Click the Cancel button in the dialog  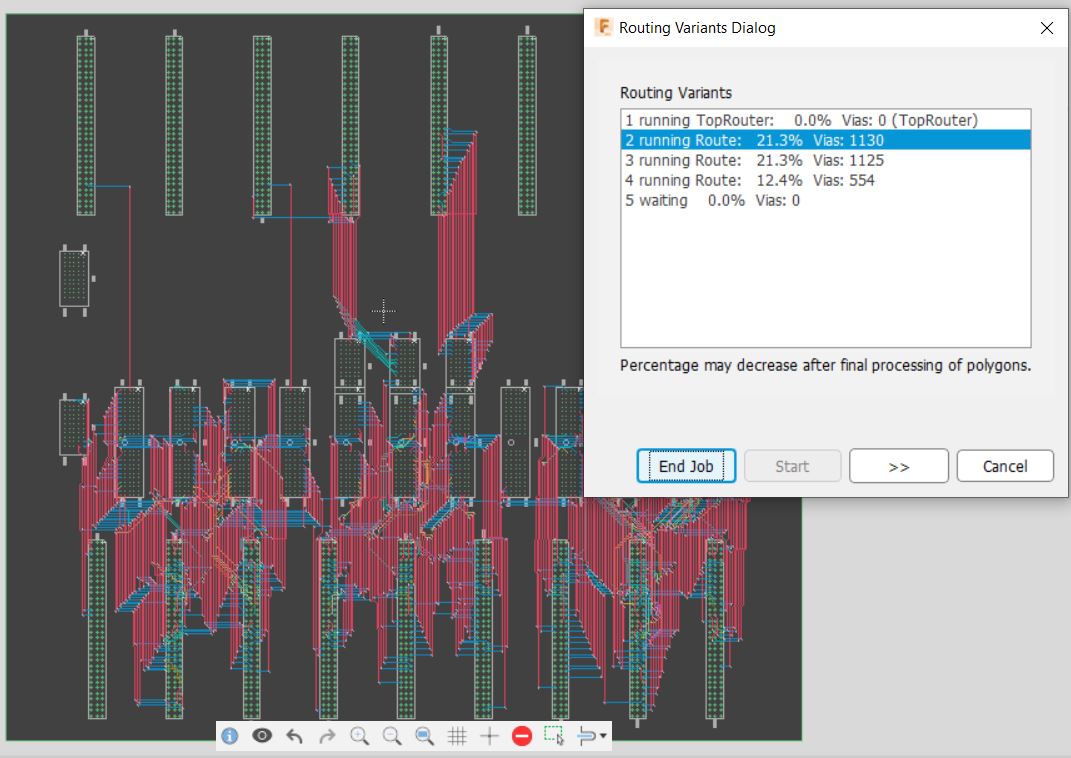tap(1005, 466)
